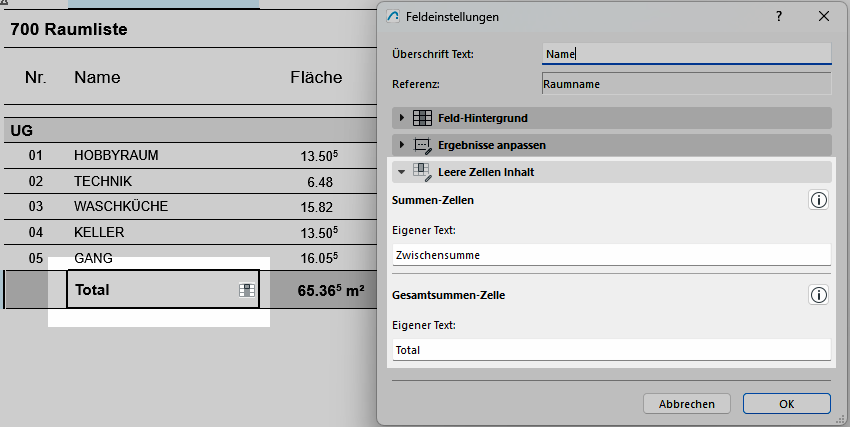850x427 pixels.
Task: Click the Leere Zellen Inhalt panel icon
Action: (x=422, y=172)
